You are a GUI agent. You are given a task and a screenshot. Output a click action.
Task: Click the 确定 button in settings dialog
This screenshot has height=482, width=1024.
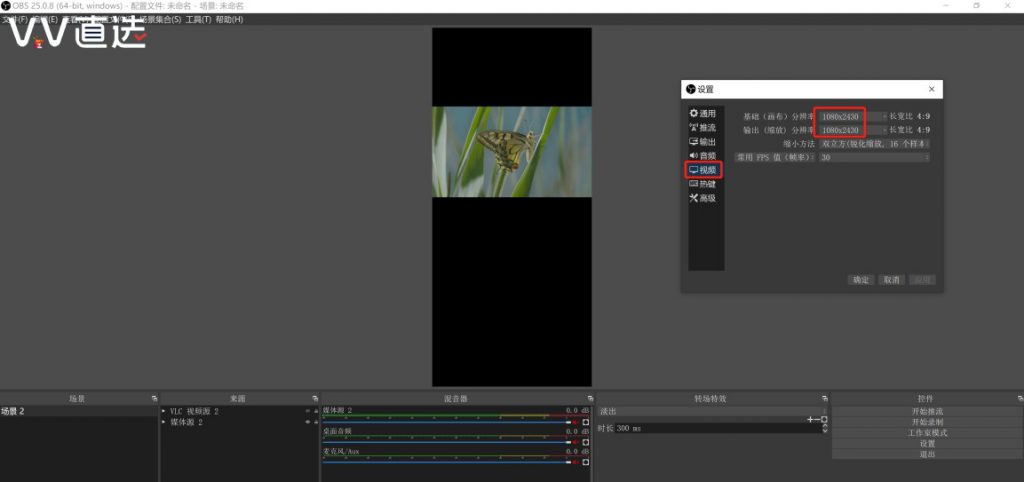tap(861, 280)
